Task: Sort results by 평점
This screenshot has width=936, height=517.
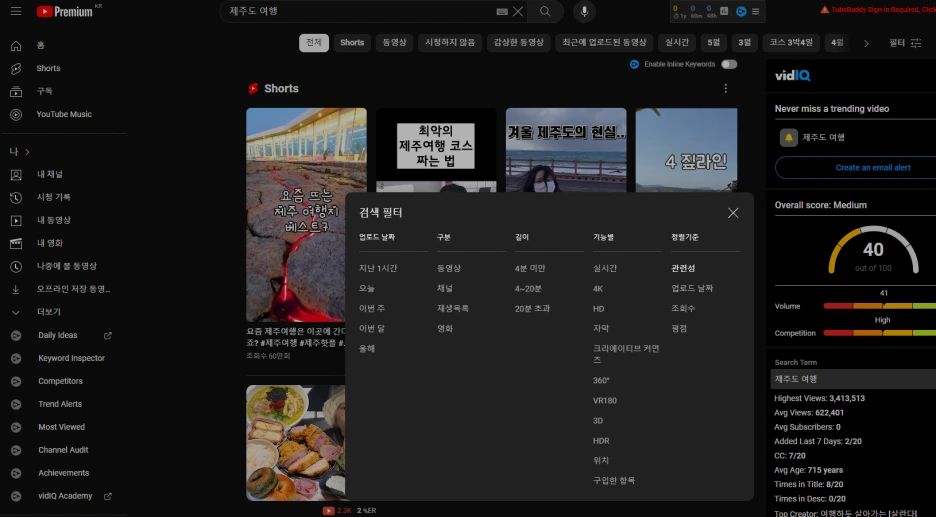Action: coord(679,328)
